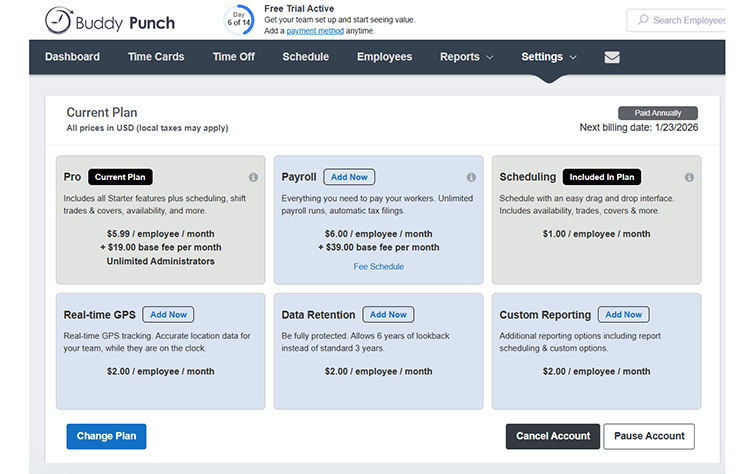Click the Buddy Punch clock logo
The image size is (750, 474).
[59, 20]
